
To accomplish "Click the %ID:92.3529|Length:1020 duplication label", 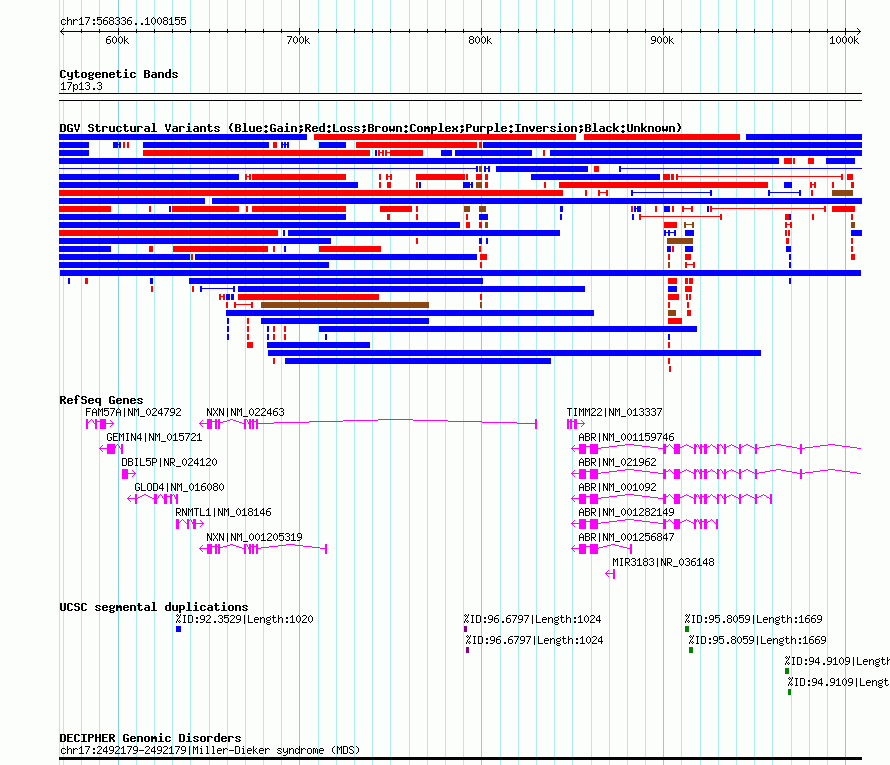I will coord(244,619).
